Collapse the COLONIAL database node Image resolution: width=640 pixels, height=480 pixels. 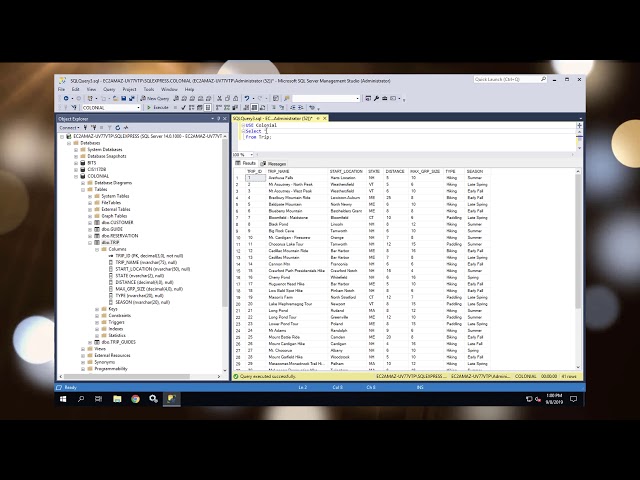(x=76, y=176)
